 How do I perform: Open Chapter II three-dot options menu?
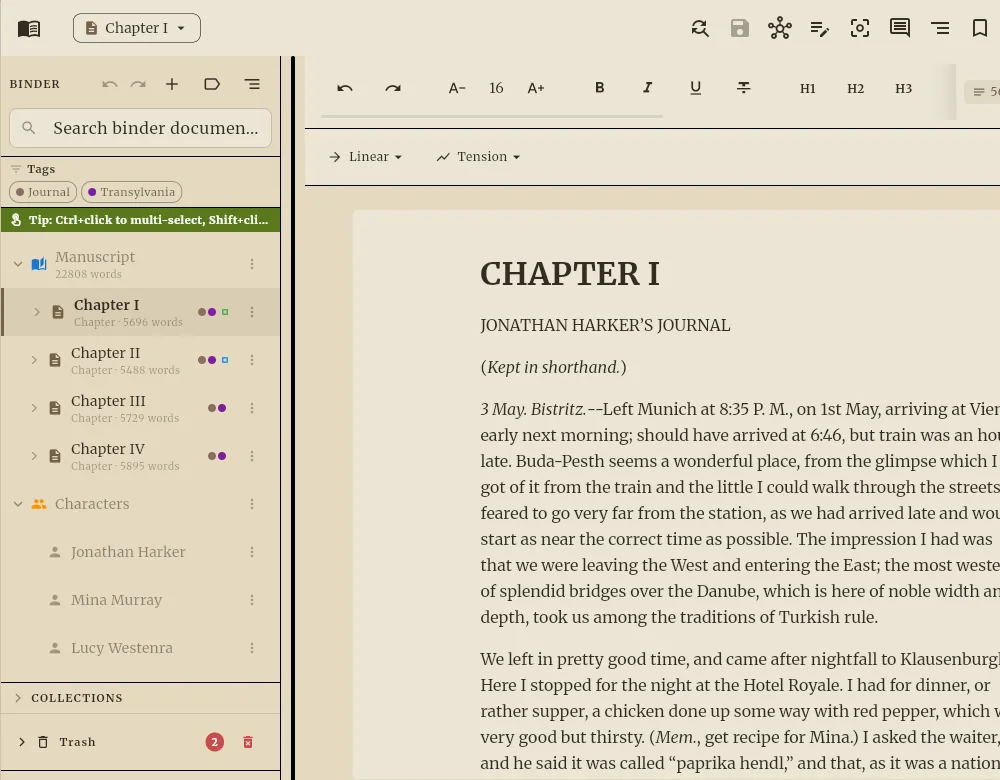tap(252, 360)
